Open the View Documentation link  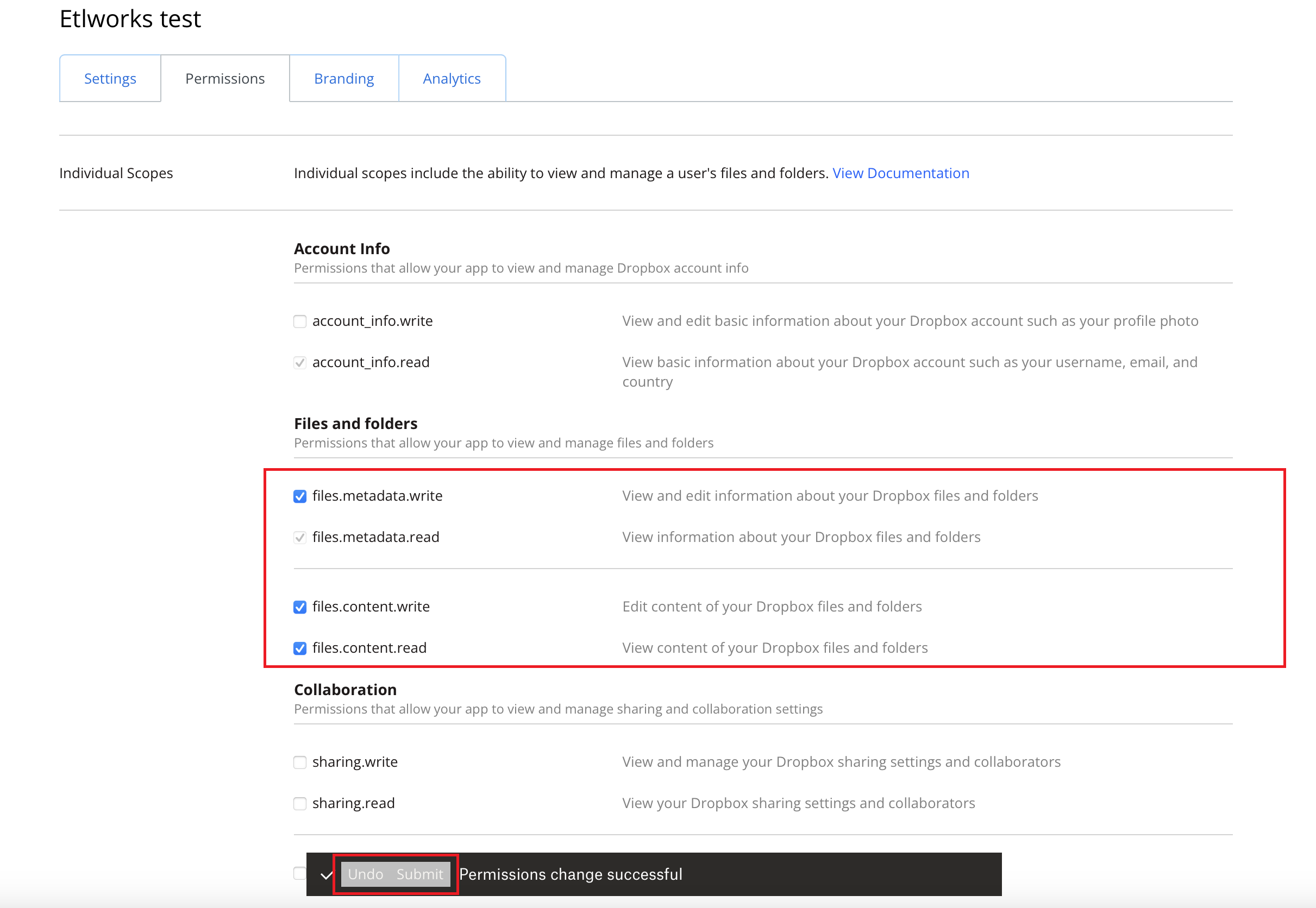[900, 173]
